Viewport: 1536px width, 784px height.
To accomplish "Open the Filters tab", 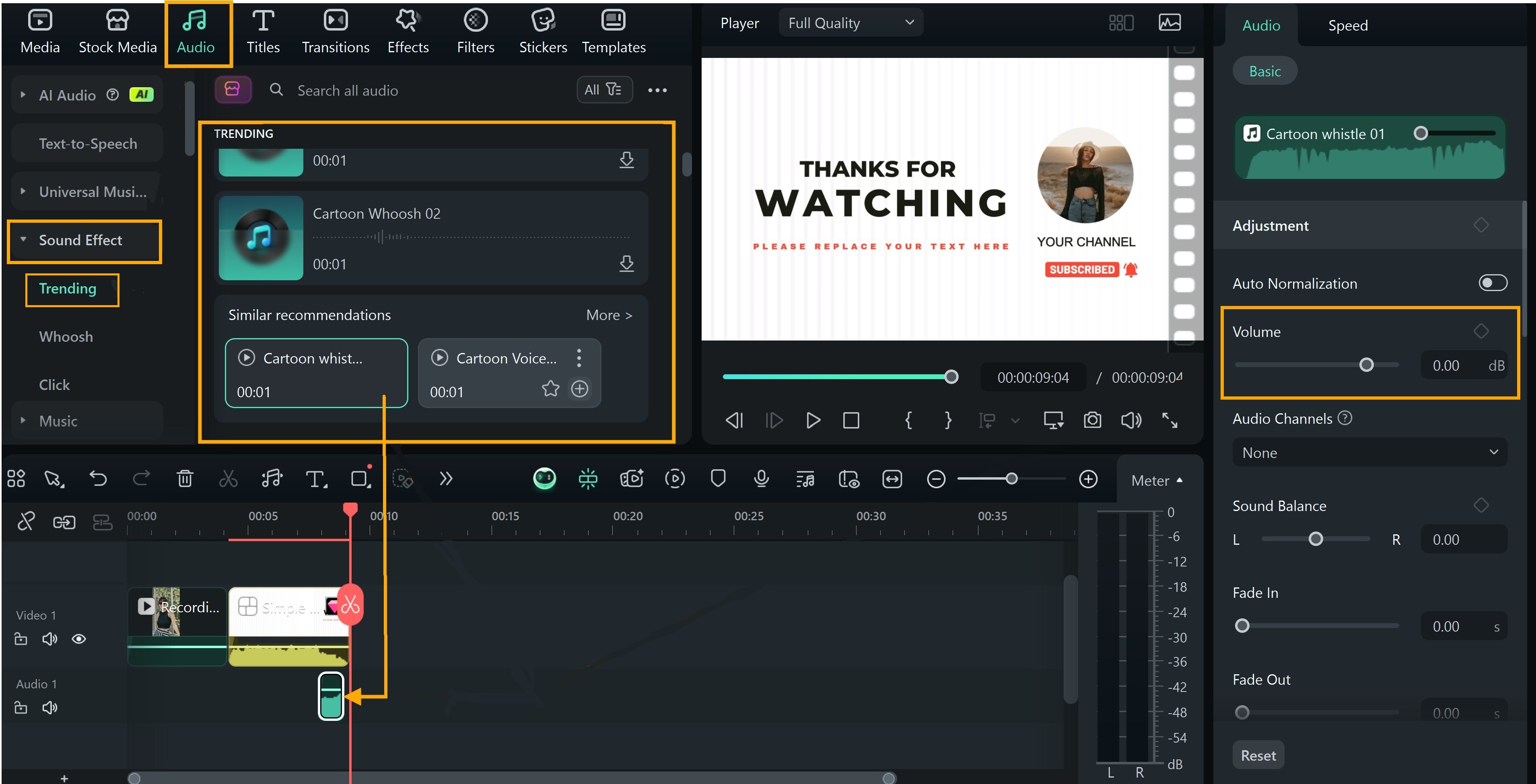I will [475, 32].
